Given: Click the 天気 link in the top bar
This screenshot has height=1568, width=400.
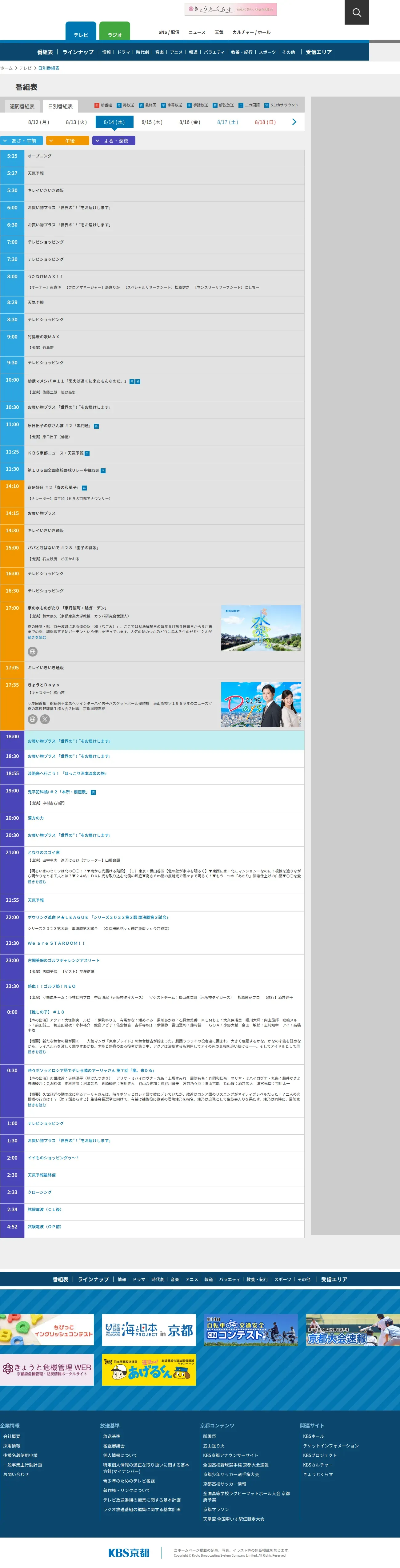Looking at the screenshot, I should [x=219, y=32].
